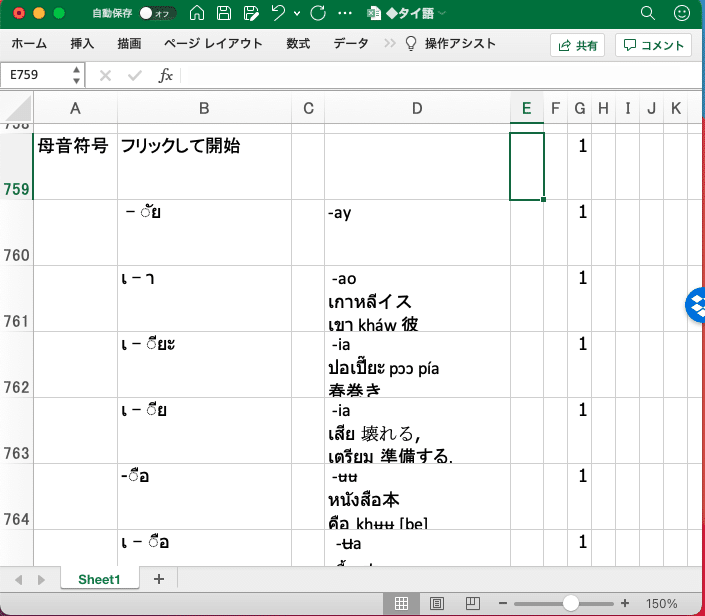Toggle the 自動保存 AutoSave switch

coord(157,13)
